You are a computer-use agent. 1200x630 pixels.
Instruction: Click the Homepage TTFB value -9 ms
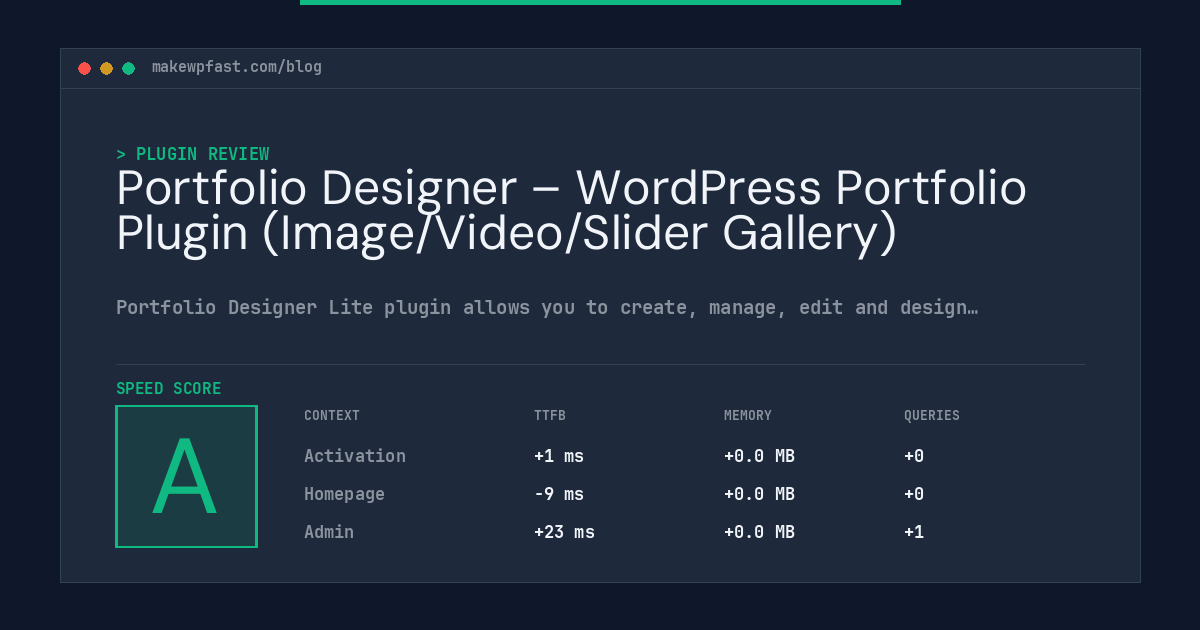[559, 494]
